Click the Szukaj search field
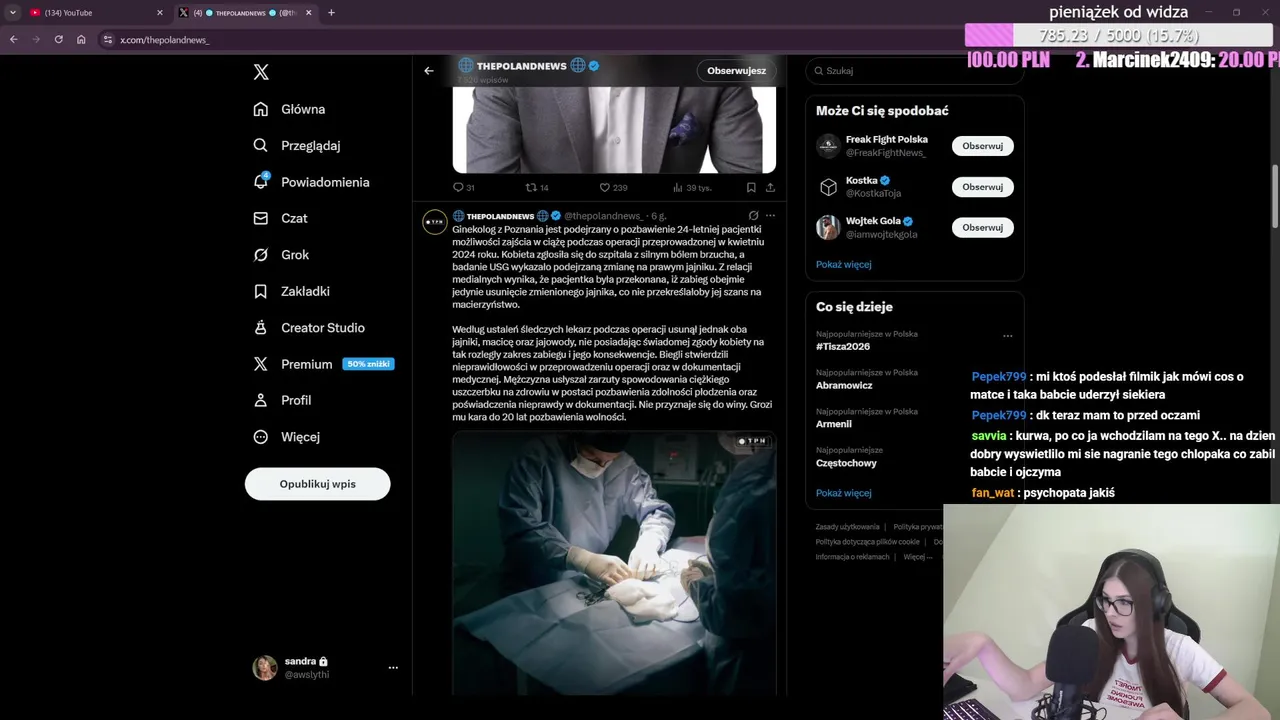 [x=914, y=71]
